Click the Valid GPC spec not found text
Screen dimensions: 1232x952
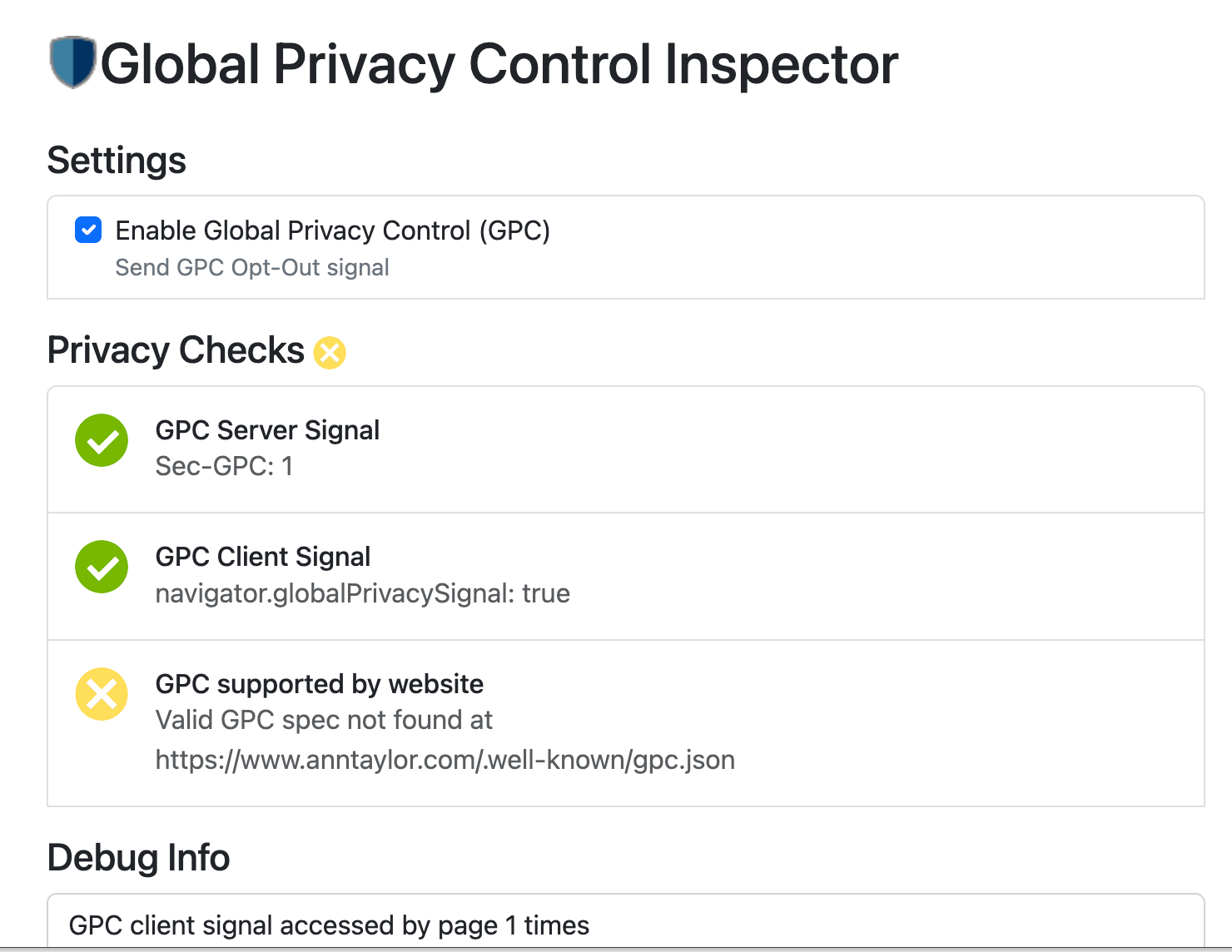pyautogui.click(x=324, y=720)
